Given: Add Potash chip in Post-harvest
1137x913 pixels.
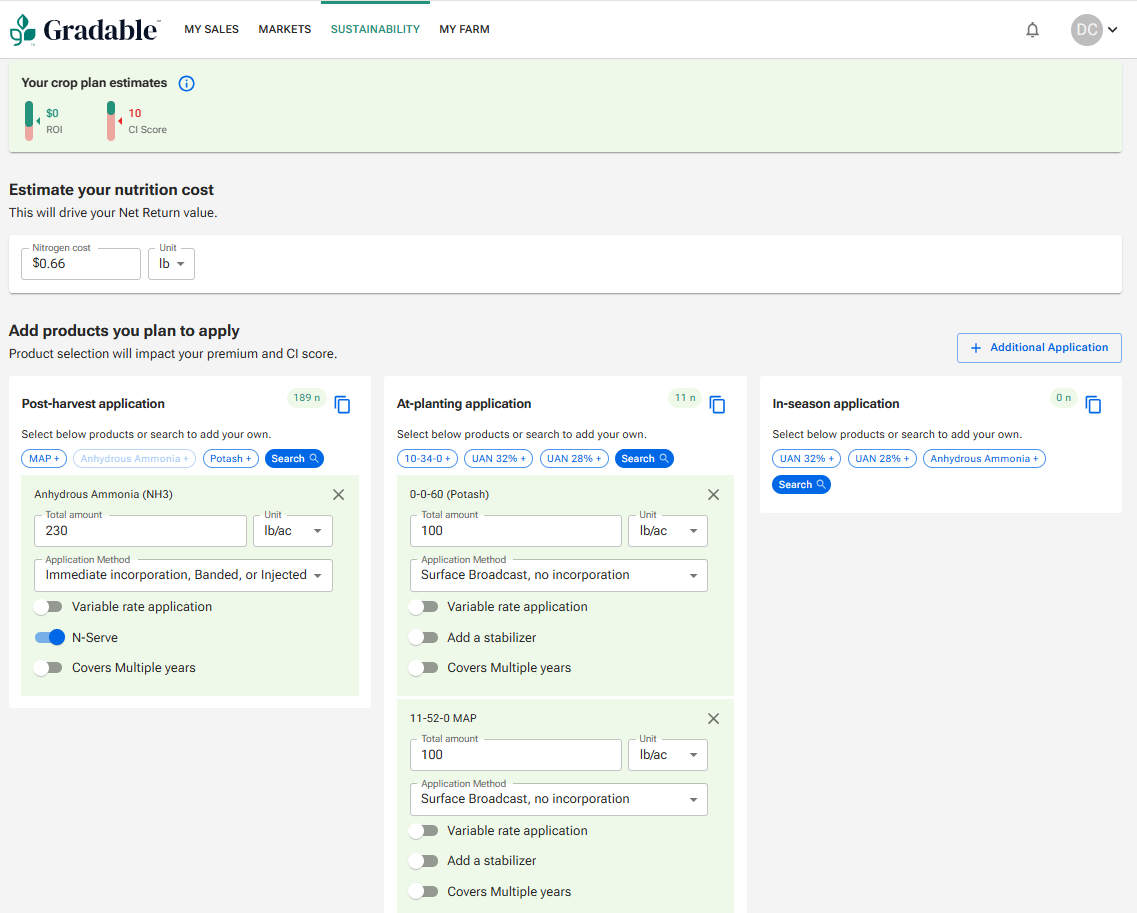Looking at the screenshot, I should (x=231, y=459).
